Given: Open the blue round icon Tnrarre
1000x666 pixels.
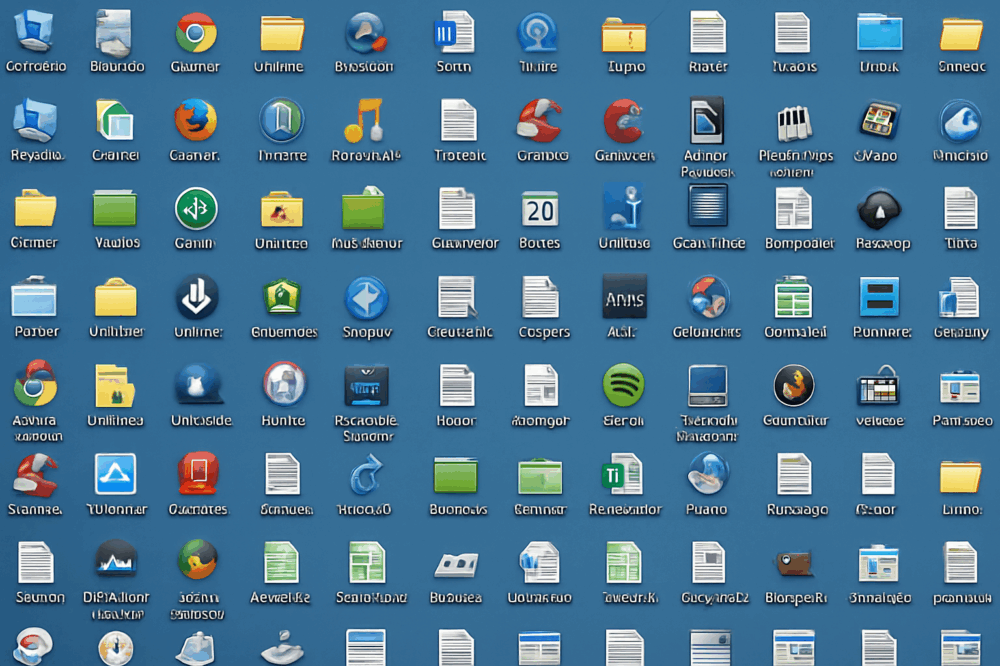Looking at the screenshot, I should (281, 120).
